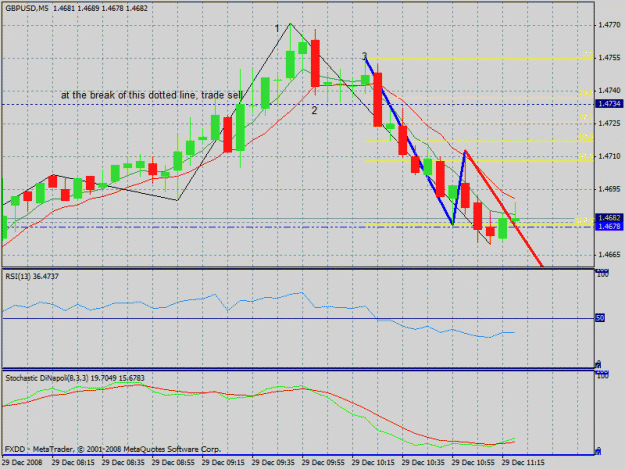Image resolution: width=625 pixels, height=469 pixels.
Task: Click the 1.4678 blue price label
Action: [x=609, y=226]
